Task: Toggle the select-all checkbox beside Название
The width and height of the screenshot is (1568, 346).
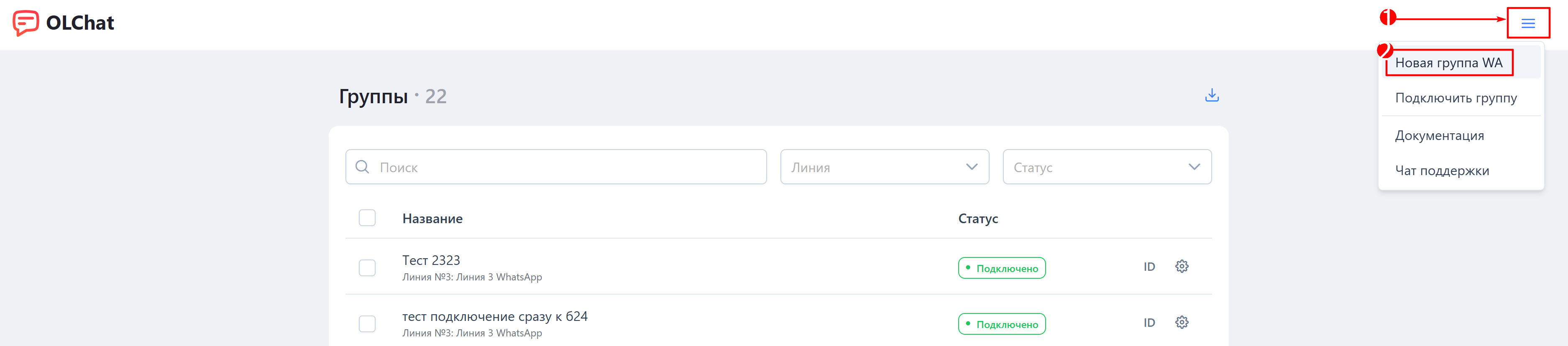Action: tap(367, 218)
